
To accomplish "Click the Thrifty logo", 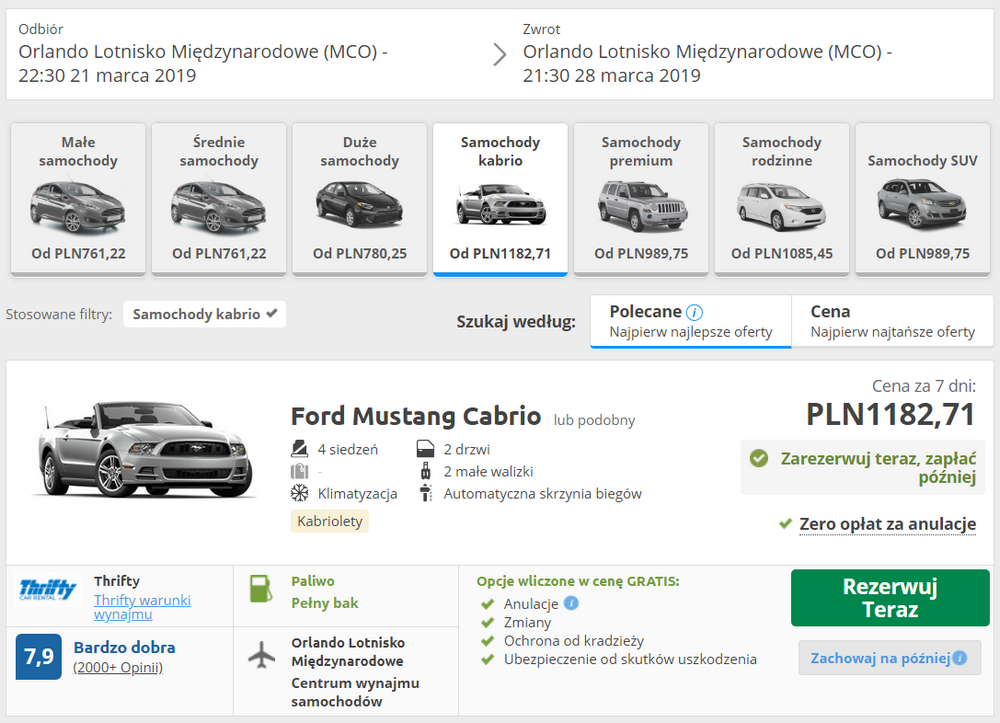I will tap(48, 589).
